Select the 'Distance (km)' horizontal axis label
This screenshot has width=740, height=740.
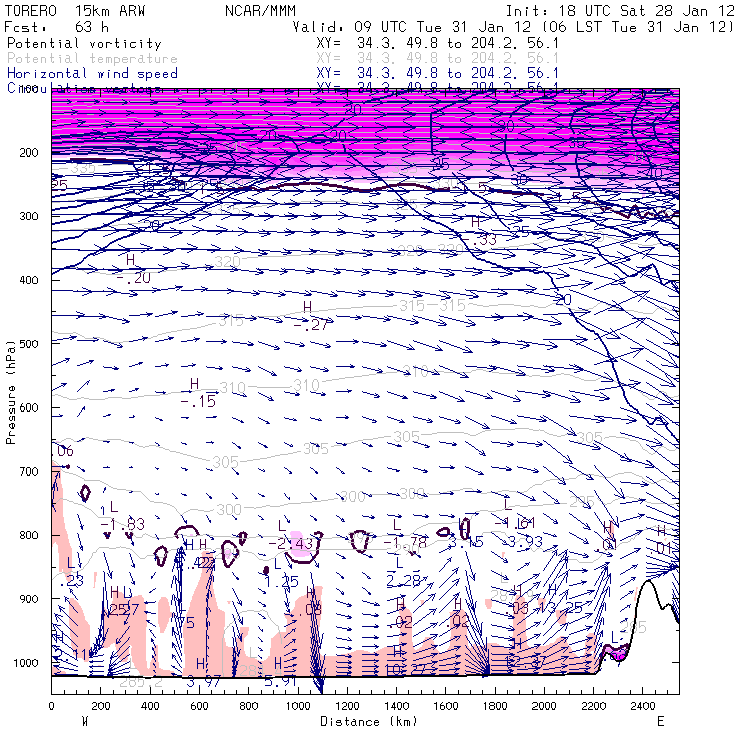tap(369, 721)
